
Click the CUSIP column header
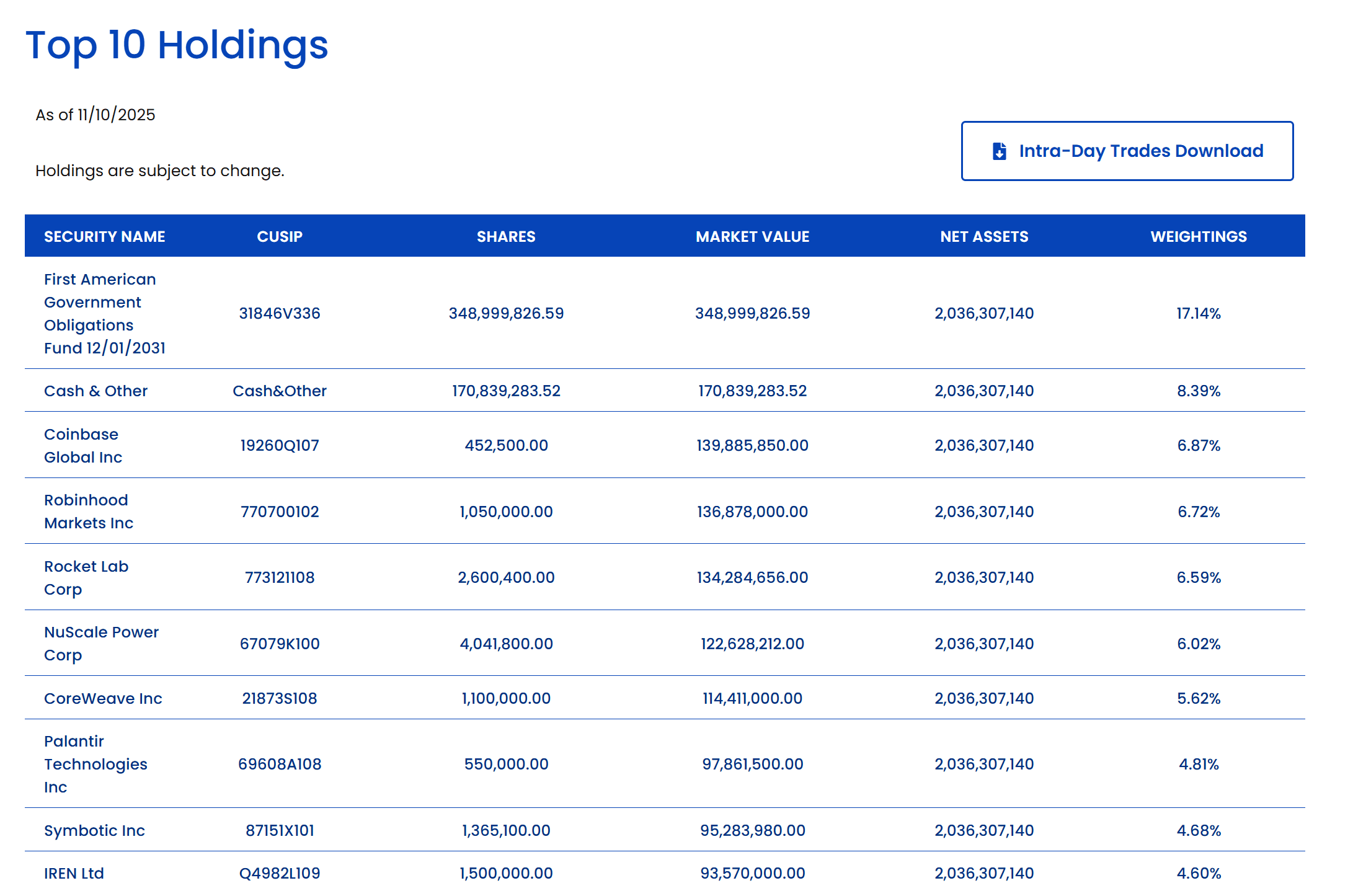pos(280,236)
